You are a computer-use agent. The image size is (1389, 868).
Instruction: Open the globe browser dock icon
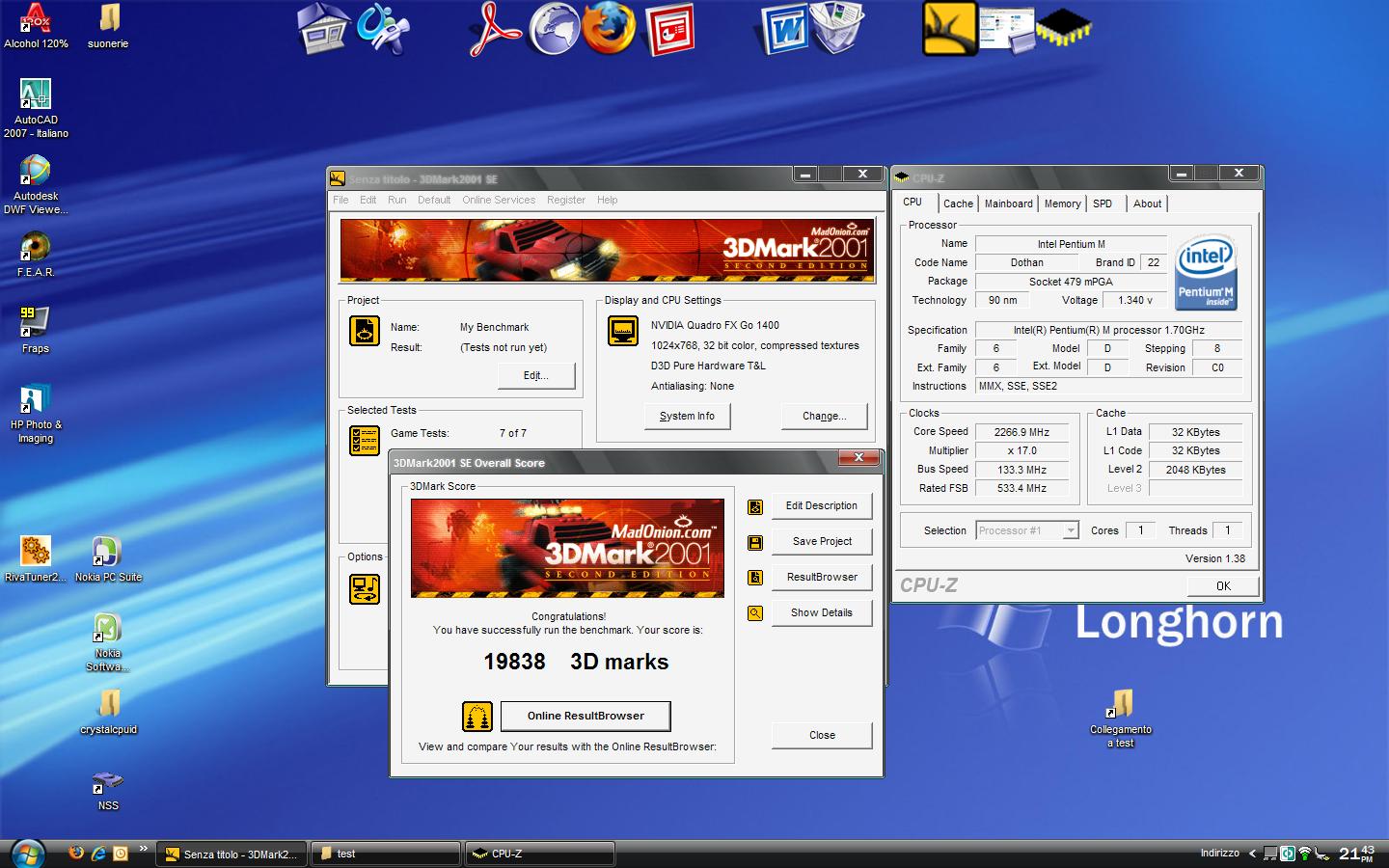(555, 29)
